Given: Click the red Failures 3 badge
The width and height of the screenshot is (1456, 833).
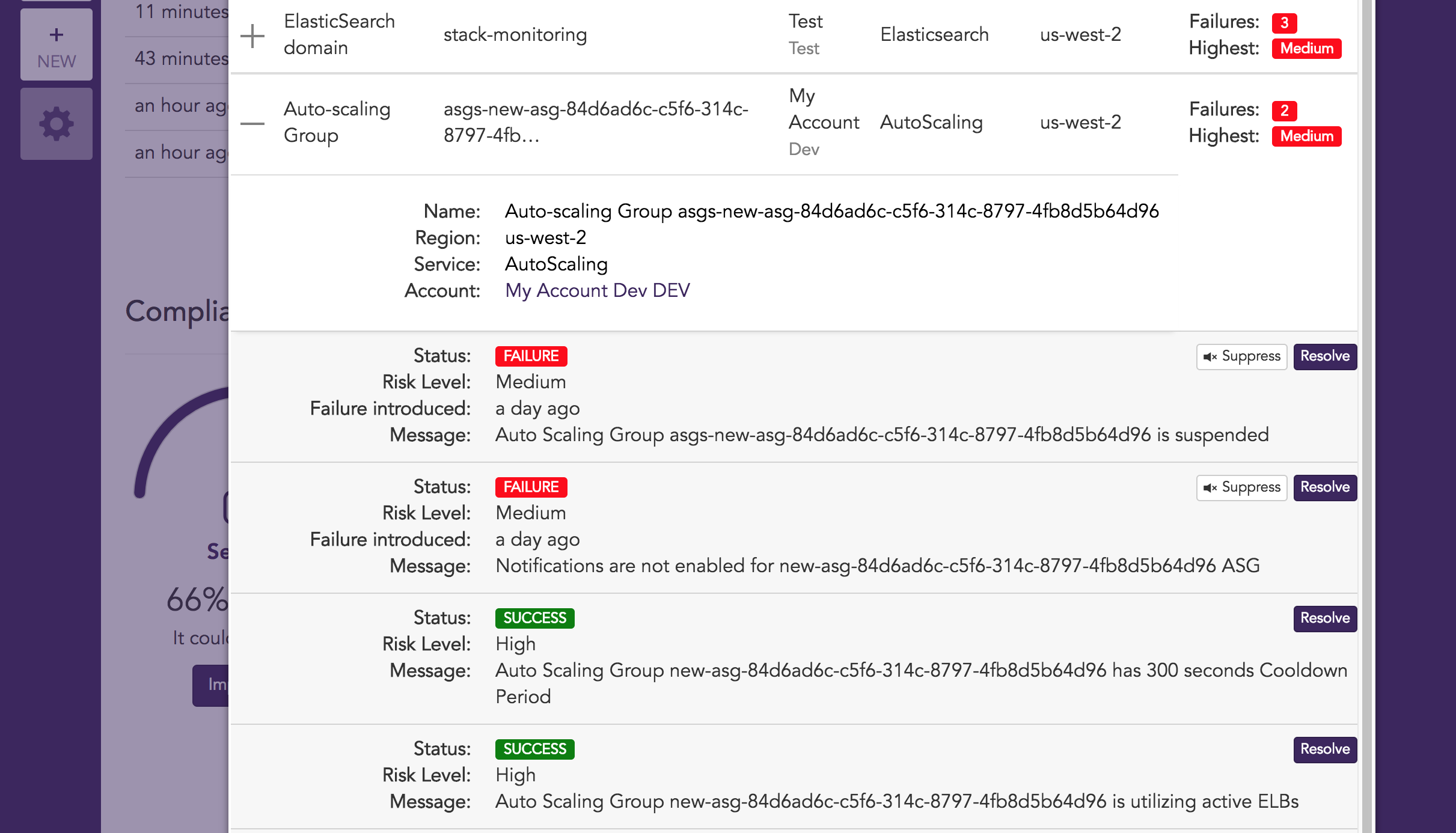Looking at the screenshot, I should (1284, 23).
